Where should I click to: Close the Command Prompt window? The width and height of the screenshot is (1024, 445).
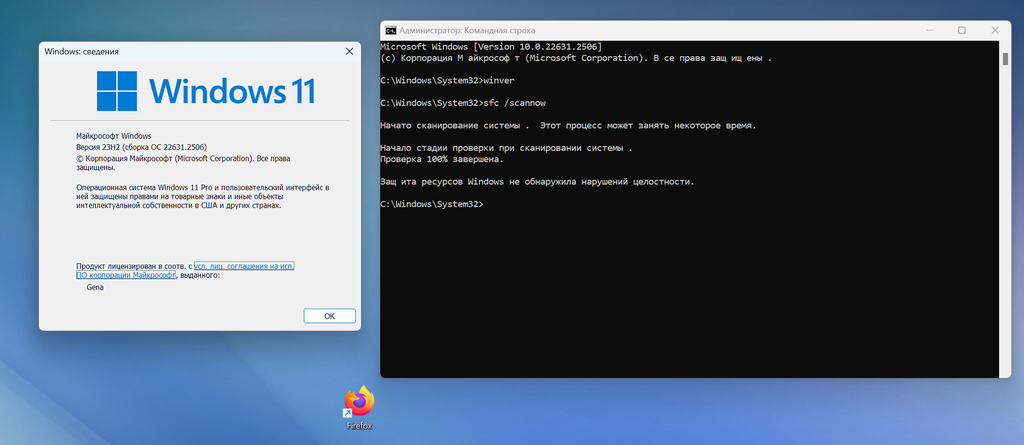point(995,30)
